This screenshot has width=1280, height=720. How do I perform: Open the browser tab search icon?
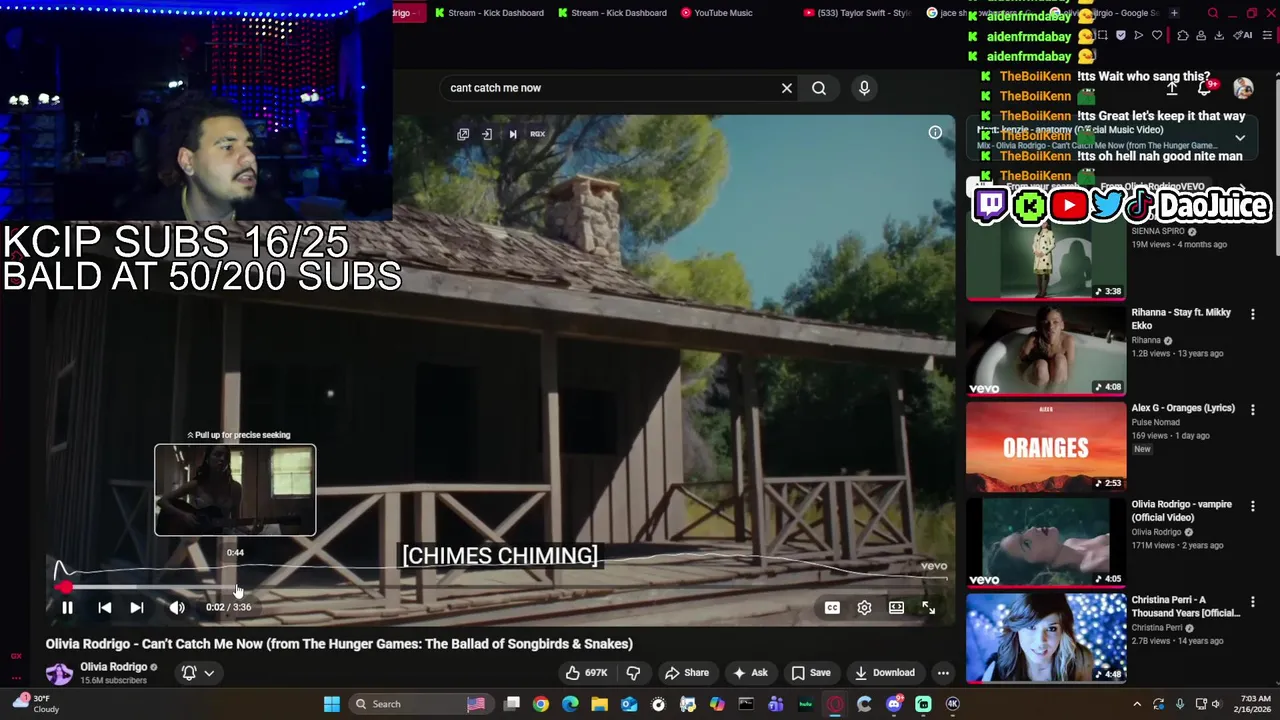[1213, 13]
